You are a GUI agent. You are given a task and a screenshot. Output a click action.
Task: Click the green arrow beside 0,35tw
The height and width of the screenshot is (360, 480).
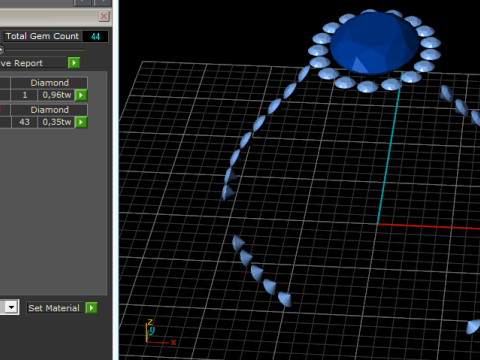click(x=81, y=122)
